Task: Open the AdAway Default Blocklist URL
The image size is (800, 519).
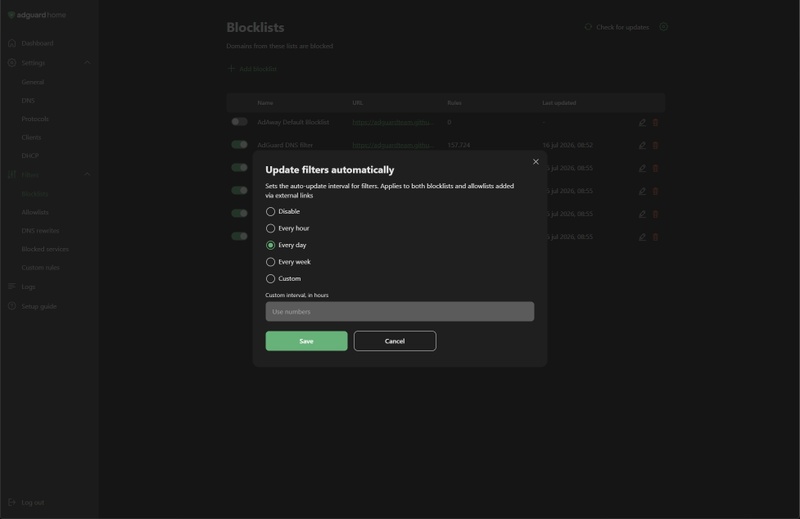Action: tap(393, 122)
